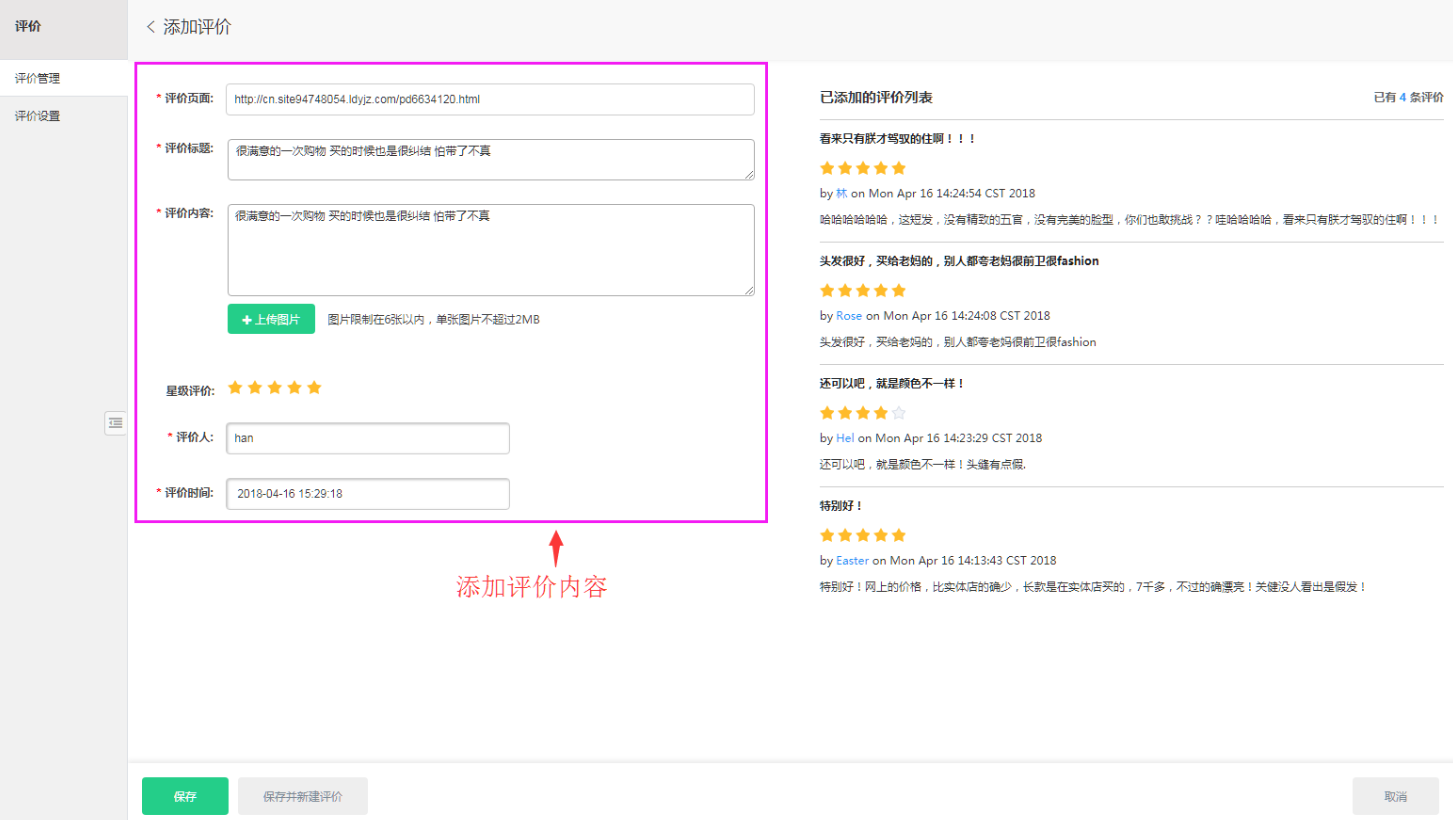Viewport: 1453px width, 820px height.
Task: Click reviewer name Rose in list
Action: click(x=849, y=316)
